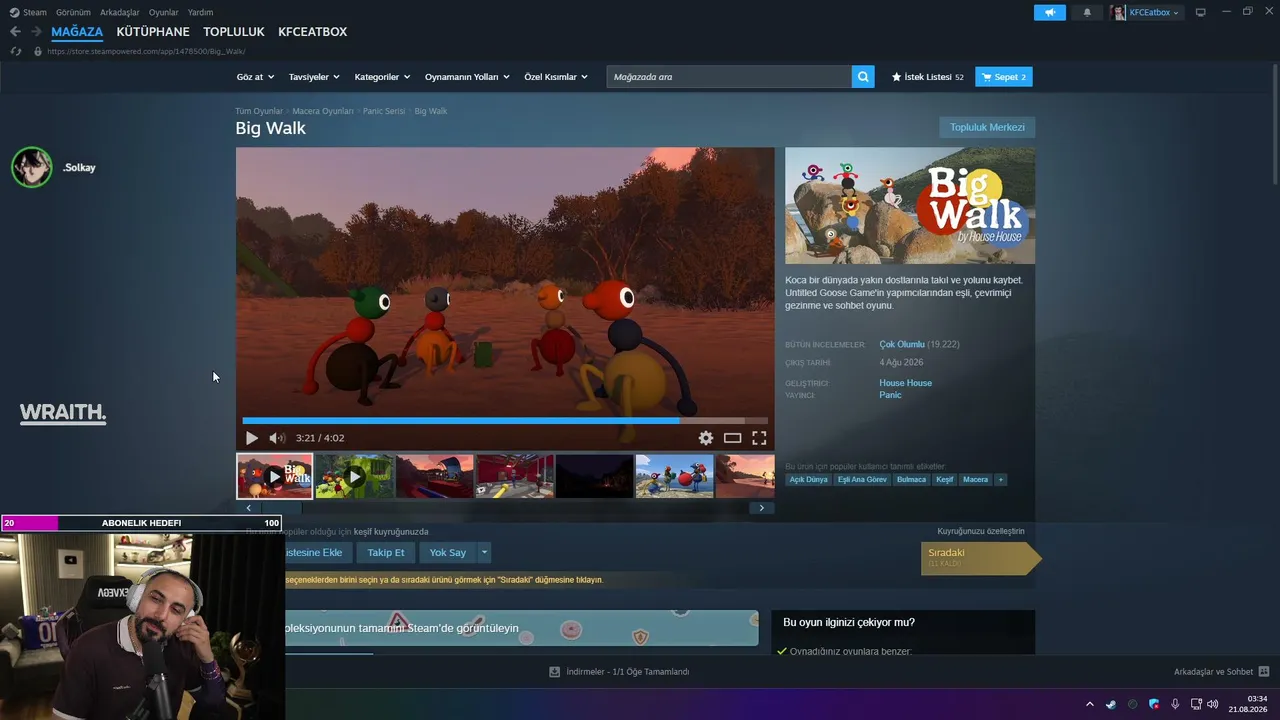Open the Steam announcements megaphone button
Screen dimensions: 1280x720
click(x=1050, y=12)
